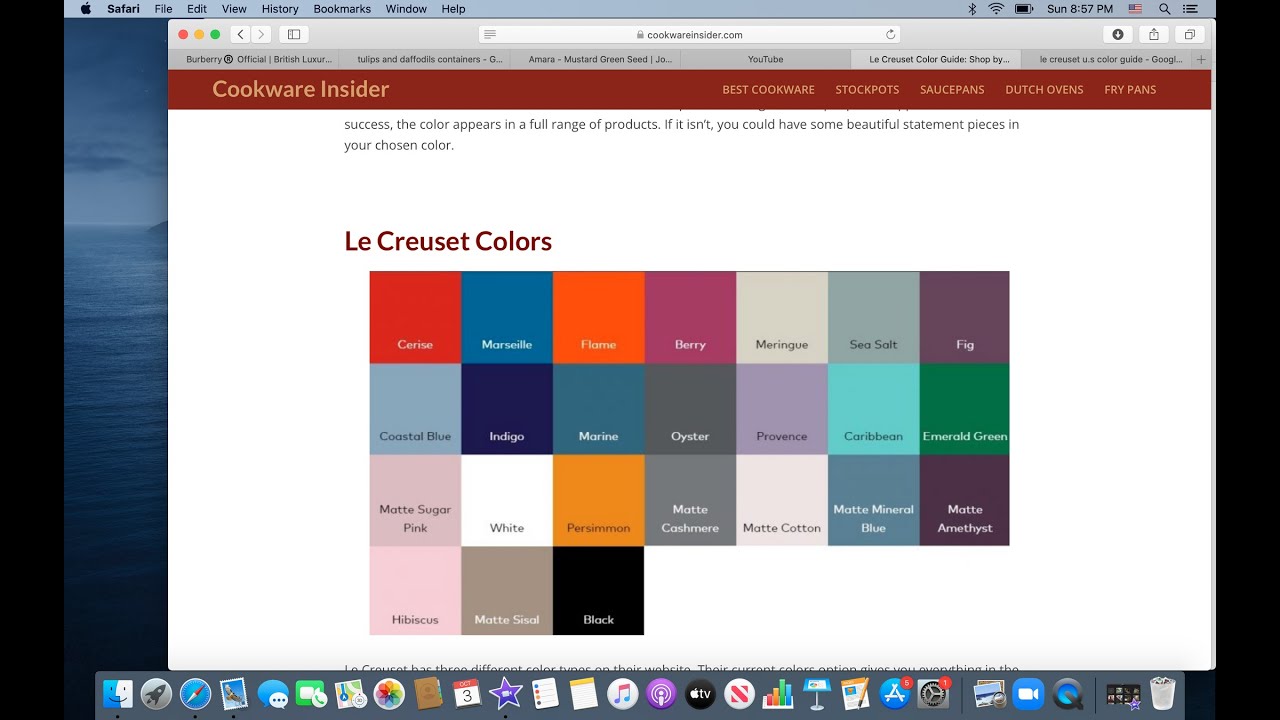1280x720 pixels.
Task: Click the Wi-Fi status icon
Action: [996, 9]
